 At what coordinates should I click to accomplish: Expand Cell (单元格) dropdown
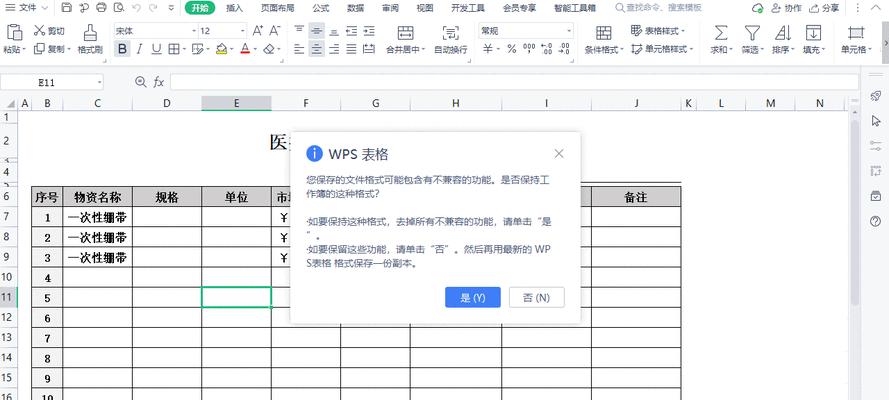tap(870, 49)
